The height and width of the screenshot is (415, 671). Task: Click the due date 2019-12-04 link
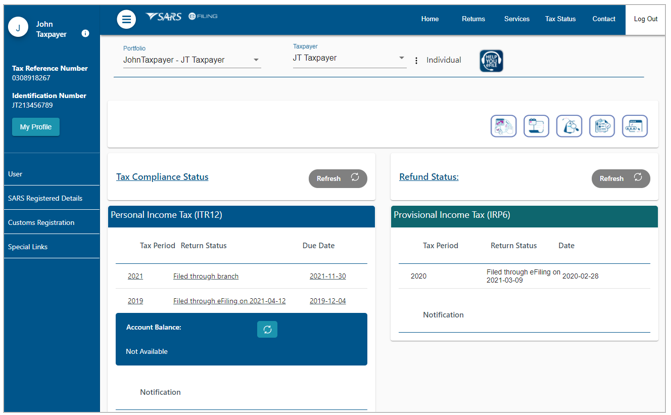328,301
